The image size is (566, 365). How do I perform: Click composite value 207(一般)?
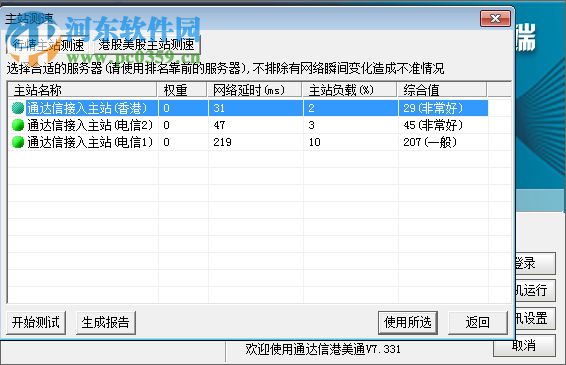[430, 142]
